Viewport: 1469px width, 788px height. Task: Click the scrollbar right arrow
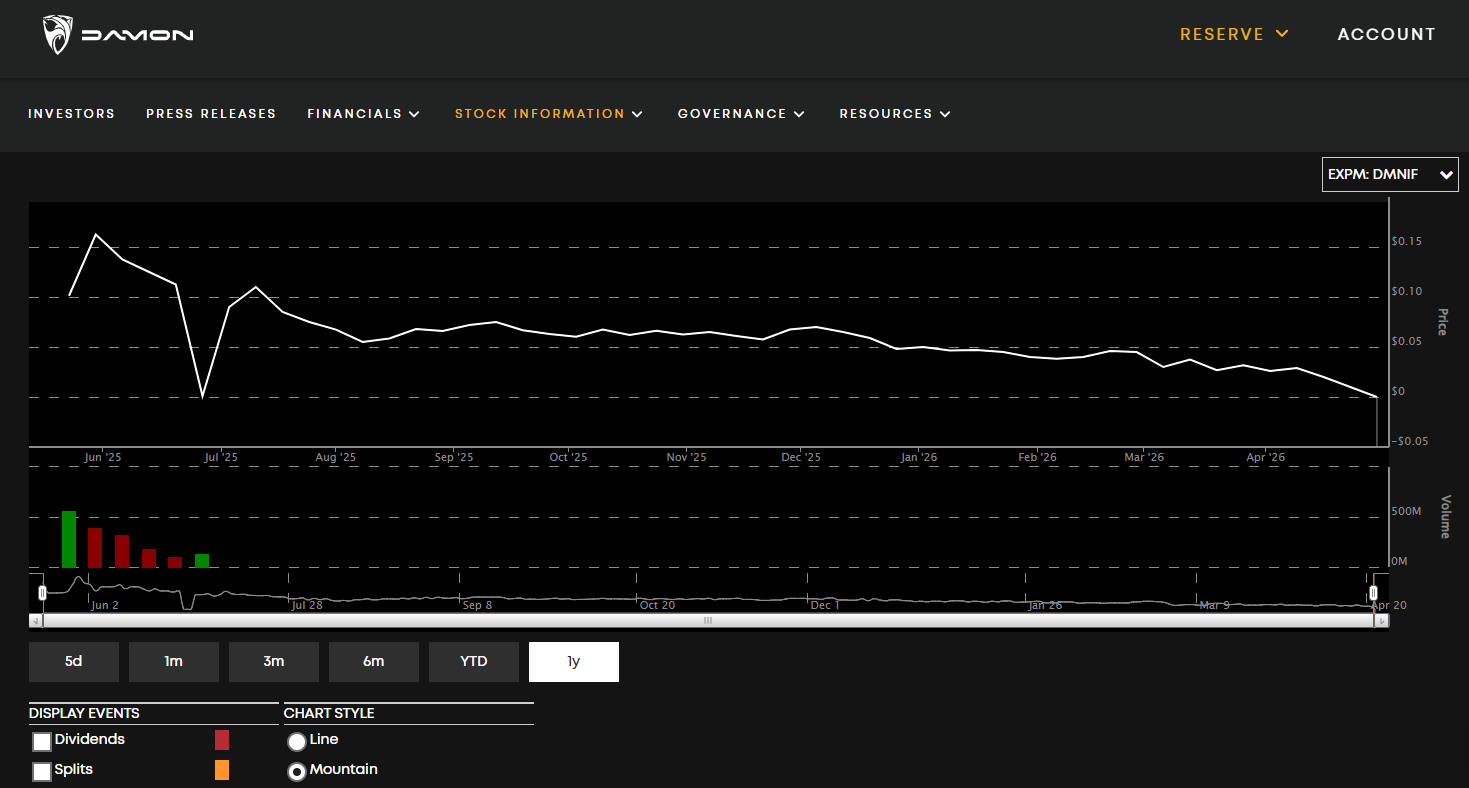(1381, 620)
